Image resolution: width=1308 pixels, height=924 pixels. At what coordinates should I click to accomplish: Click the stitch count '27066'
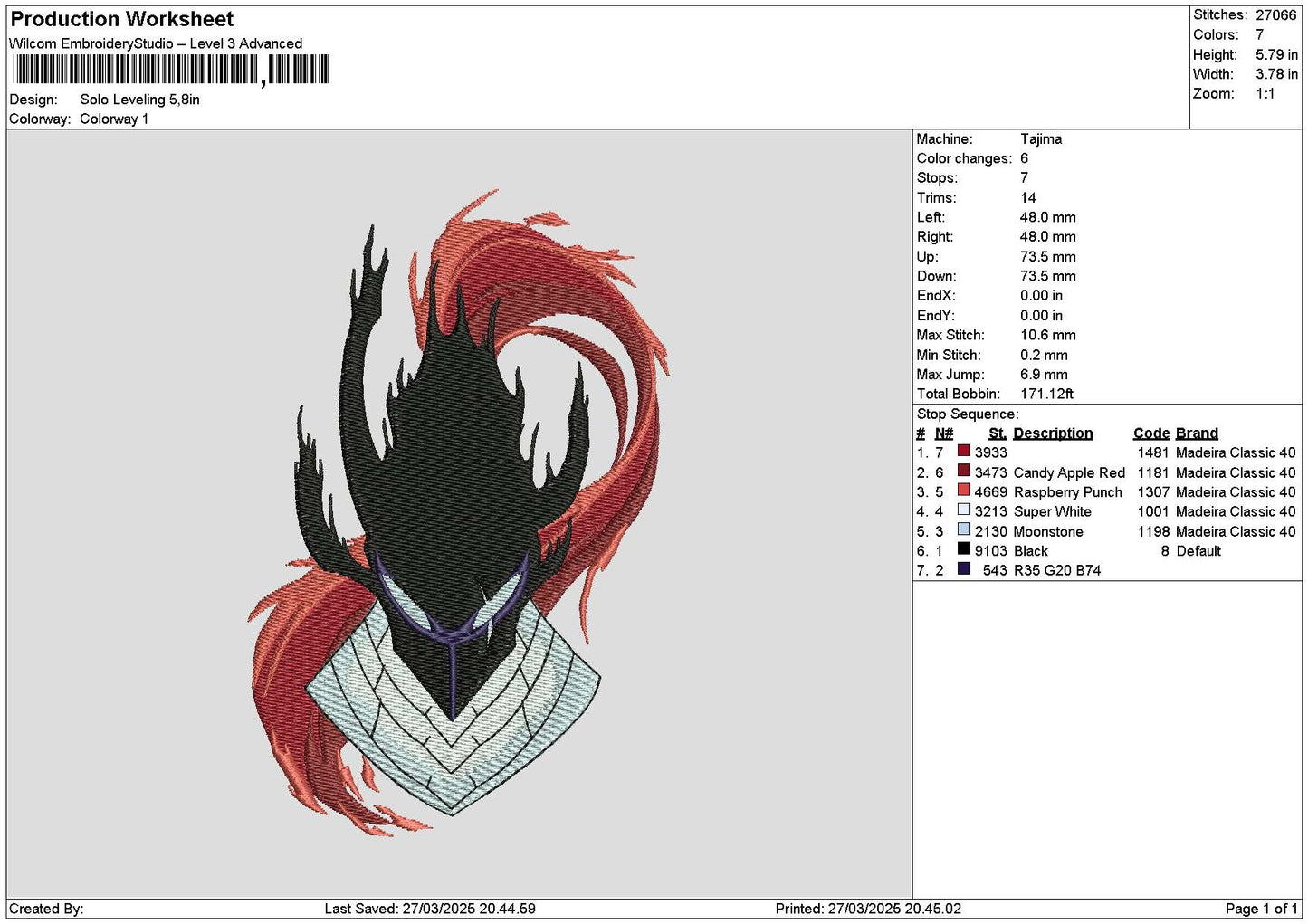(1276, 15)
